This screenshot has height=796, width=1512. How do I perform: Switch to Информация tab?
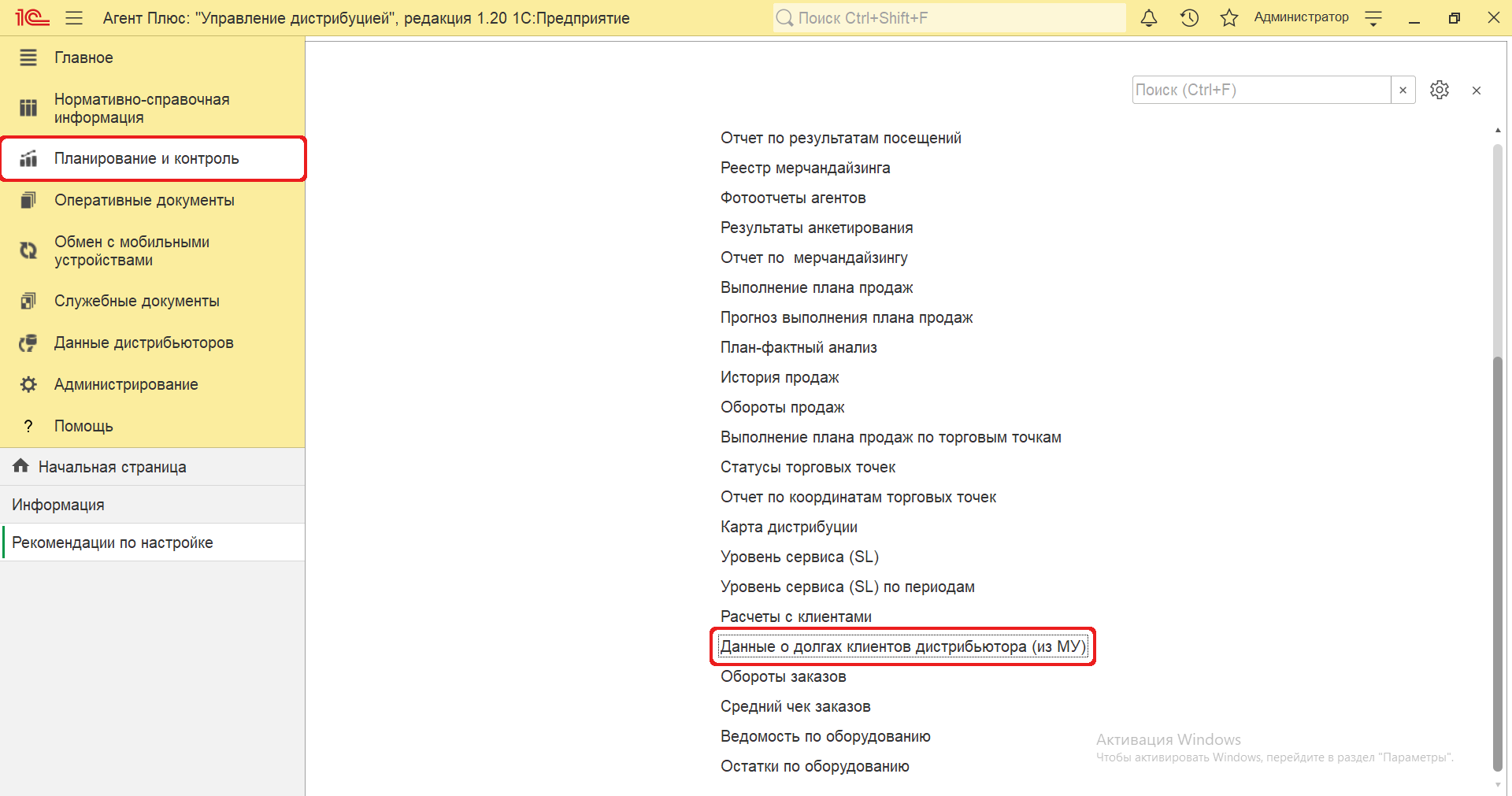coord(153,505)
